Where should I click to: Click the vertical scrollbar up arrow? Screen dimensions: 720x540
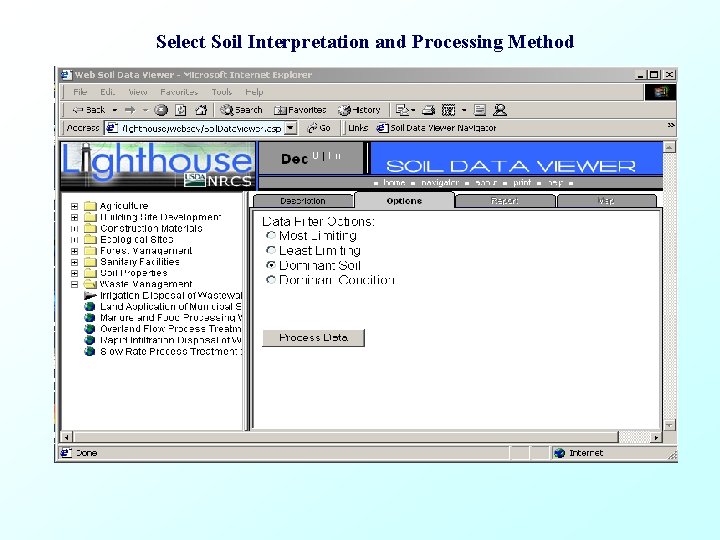669,147
